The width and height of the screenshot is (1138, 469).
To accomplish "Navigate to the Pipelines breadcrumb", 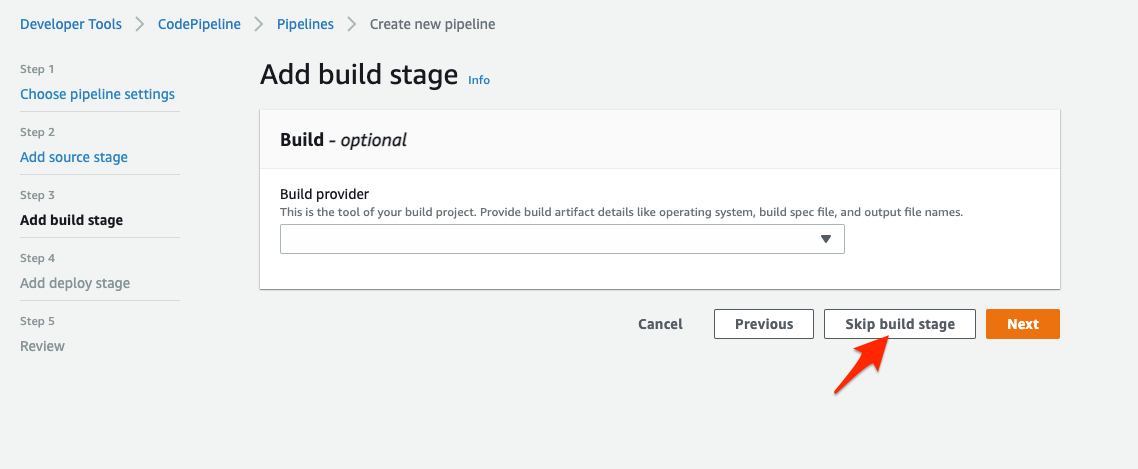I will click(x=305, y=24).
